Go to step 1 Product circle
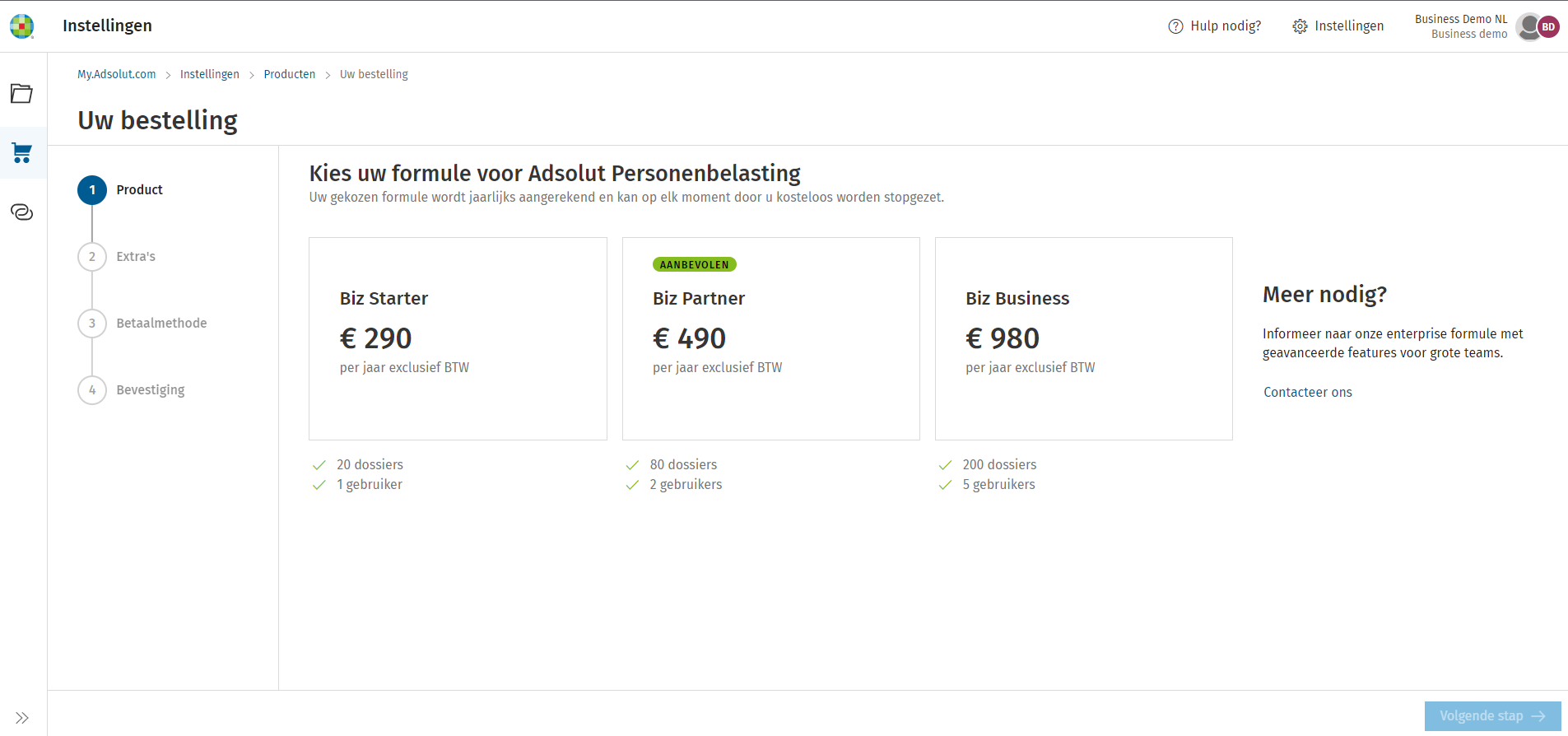 point(92,190)
